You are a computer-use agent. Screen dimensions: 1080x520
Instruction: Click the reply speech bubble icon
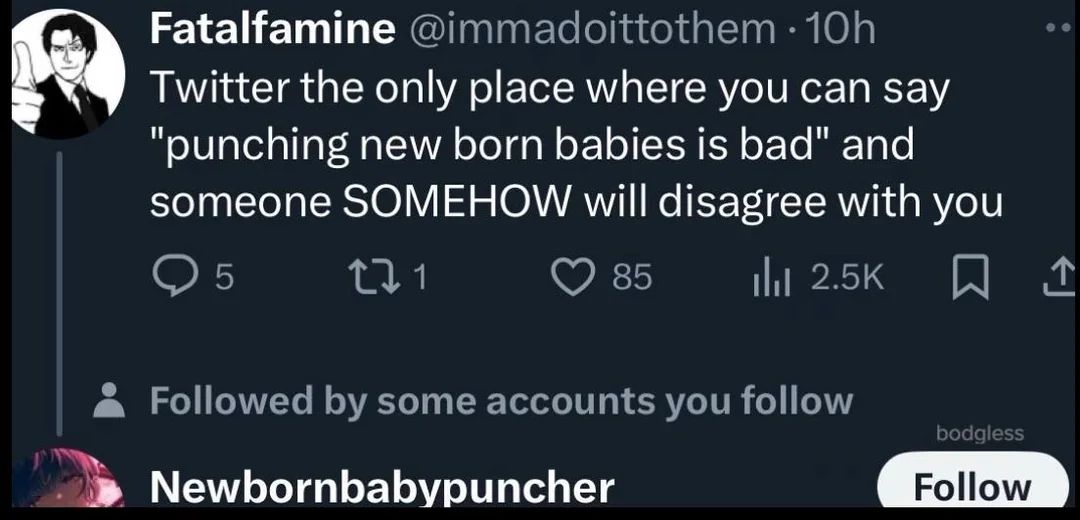[x=176, y=278]
